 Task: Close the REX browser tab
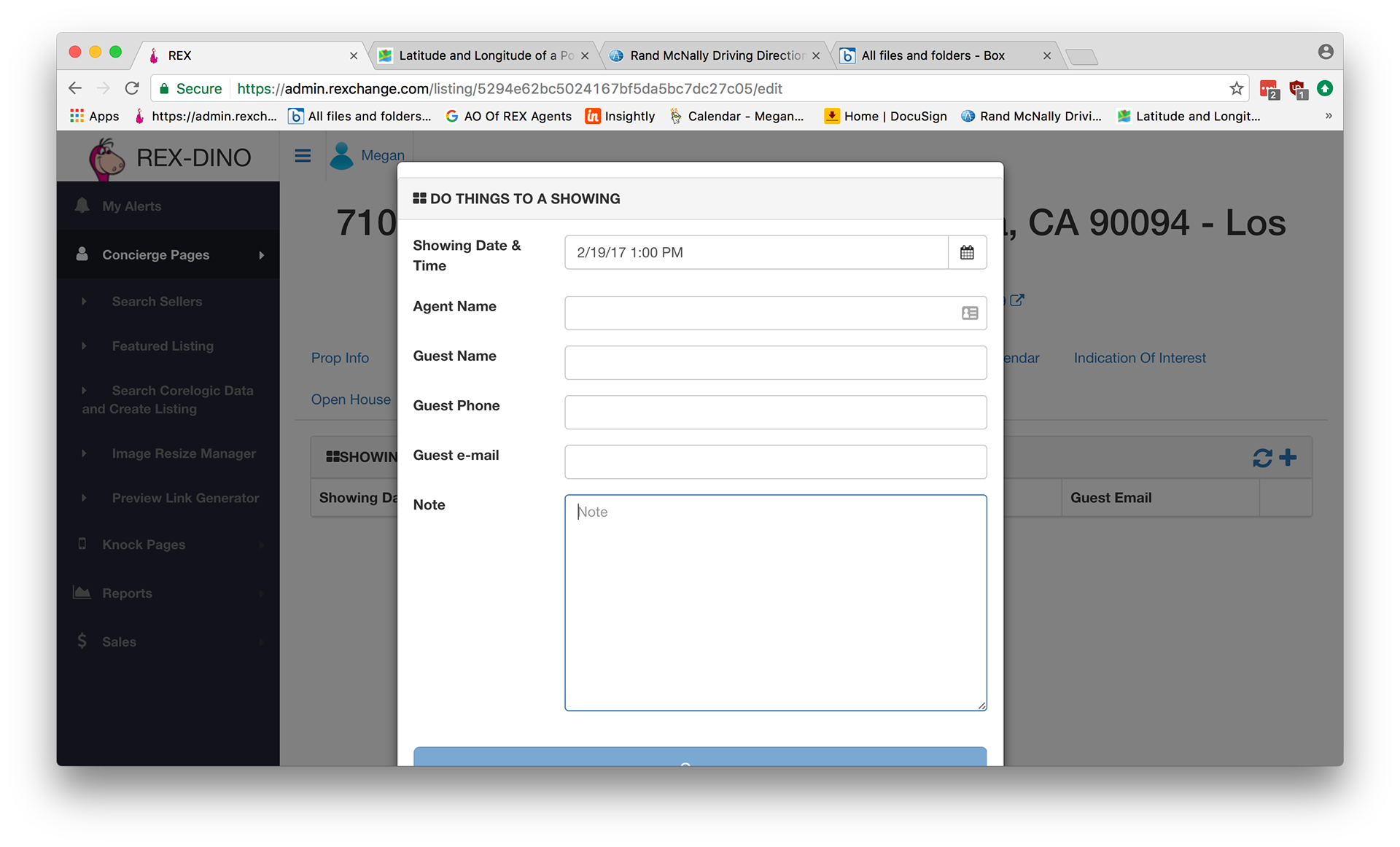tap(354, 55)
